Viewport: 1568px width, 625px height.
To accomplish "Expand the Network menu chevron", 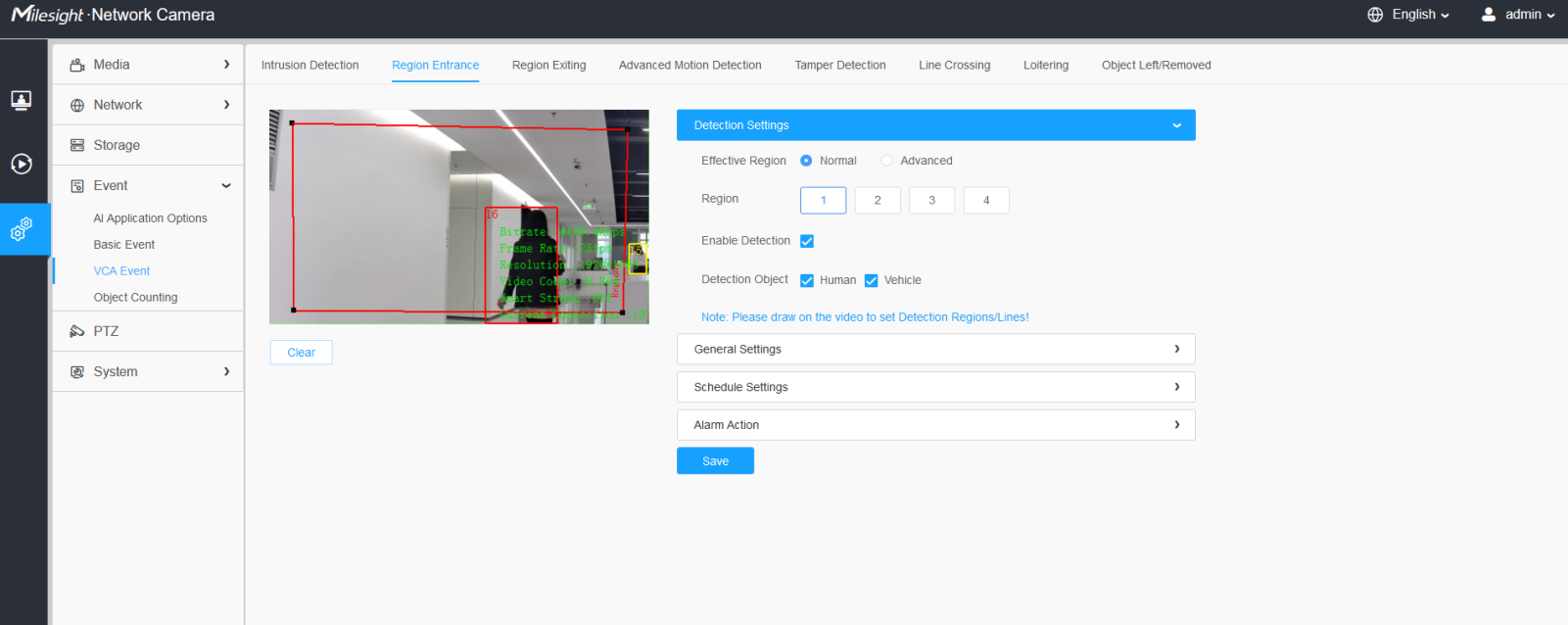I will pyautogui.click(x=226, y=105).
